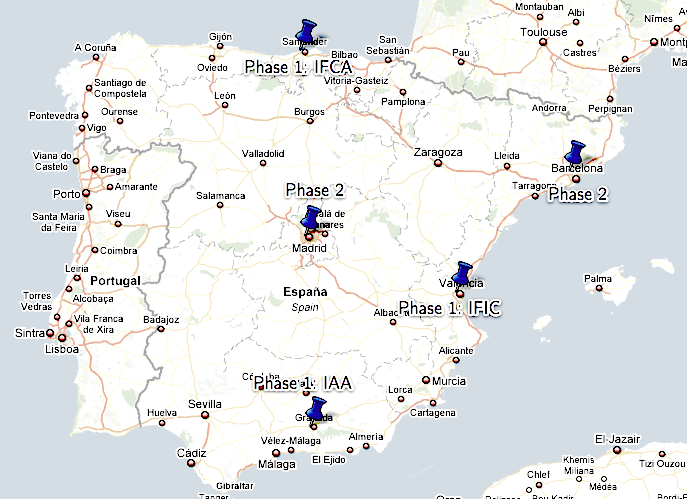This screenshot has width=687, height=499.
Task: Click the Burgos city marker
Action: click(310, 121)
